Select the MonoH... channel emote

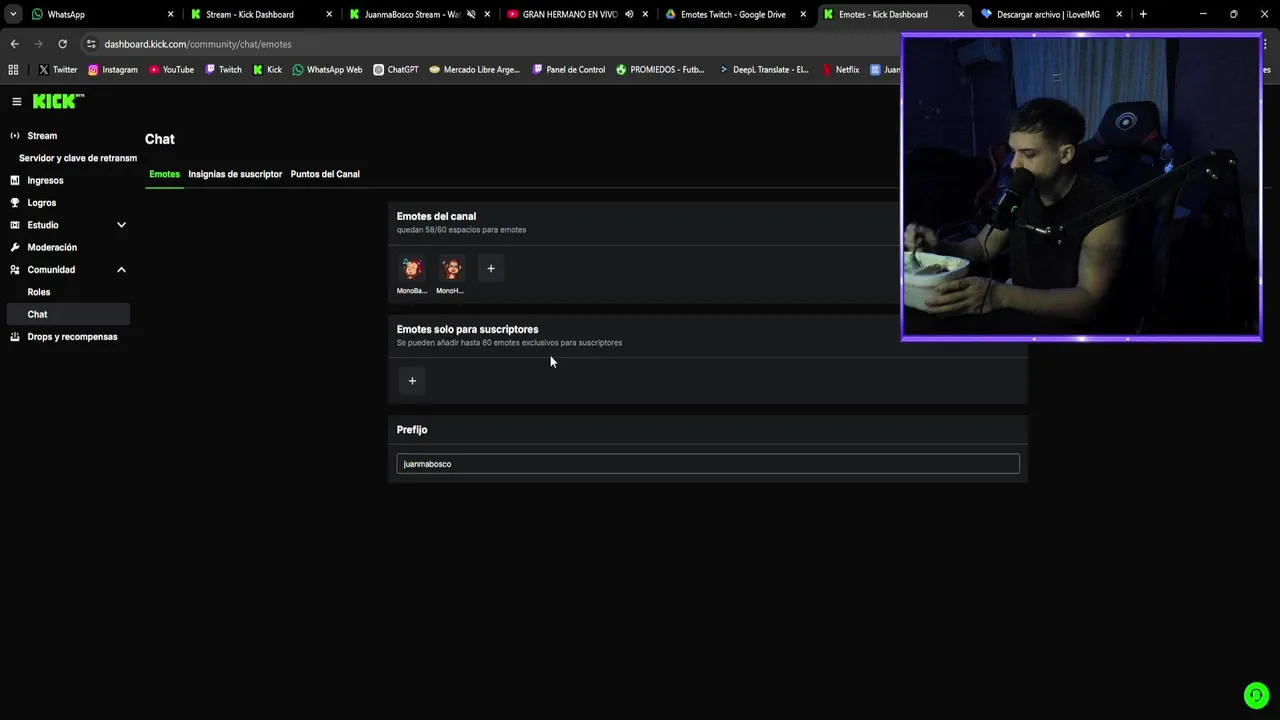(x=451, y=268)
